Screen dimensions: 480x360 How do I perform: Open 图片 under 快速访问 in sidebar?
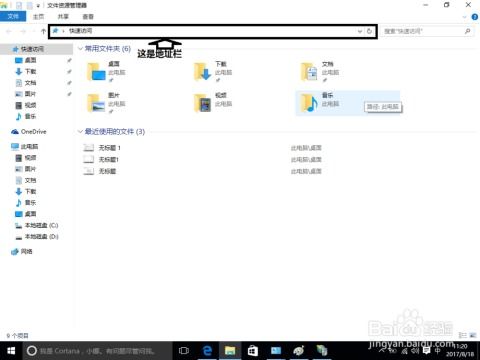click(30, 94)
